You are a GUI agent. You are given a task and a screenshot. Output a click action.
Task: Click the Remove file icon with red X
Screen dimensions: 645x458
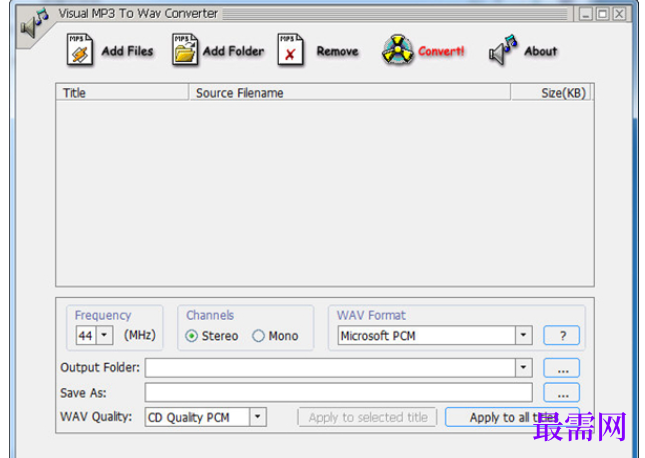click(x=290, y=50)
